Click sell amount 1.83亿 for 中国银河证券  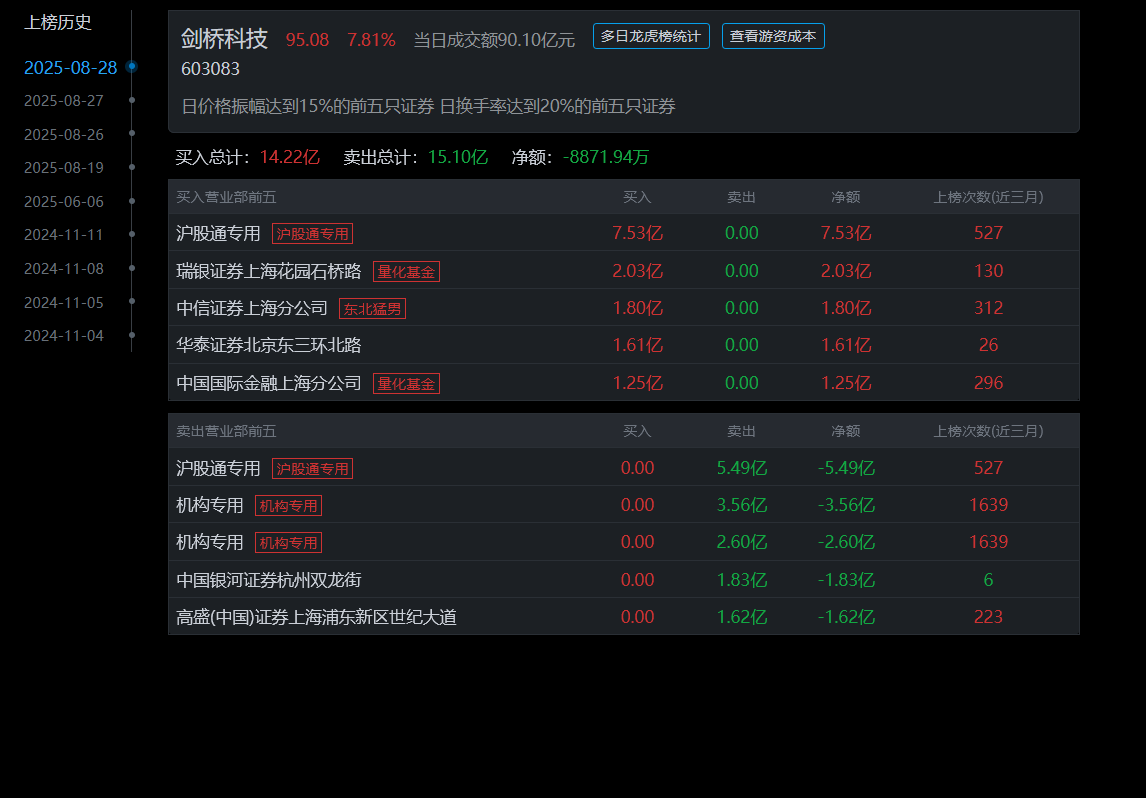pyautogui.click(x=742, y=580)
